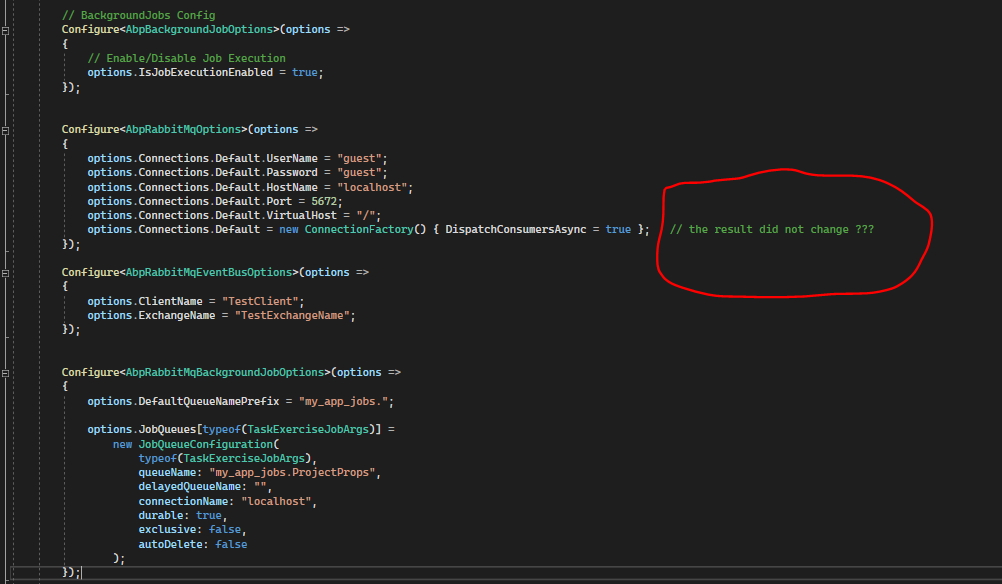Screen dimensions: 1002x584
Task: Click the false value of autoDelete
Action: pyautogui.click(x=231, y=544)
